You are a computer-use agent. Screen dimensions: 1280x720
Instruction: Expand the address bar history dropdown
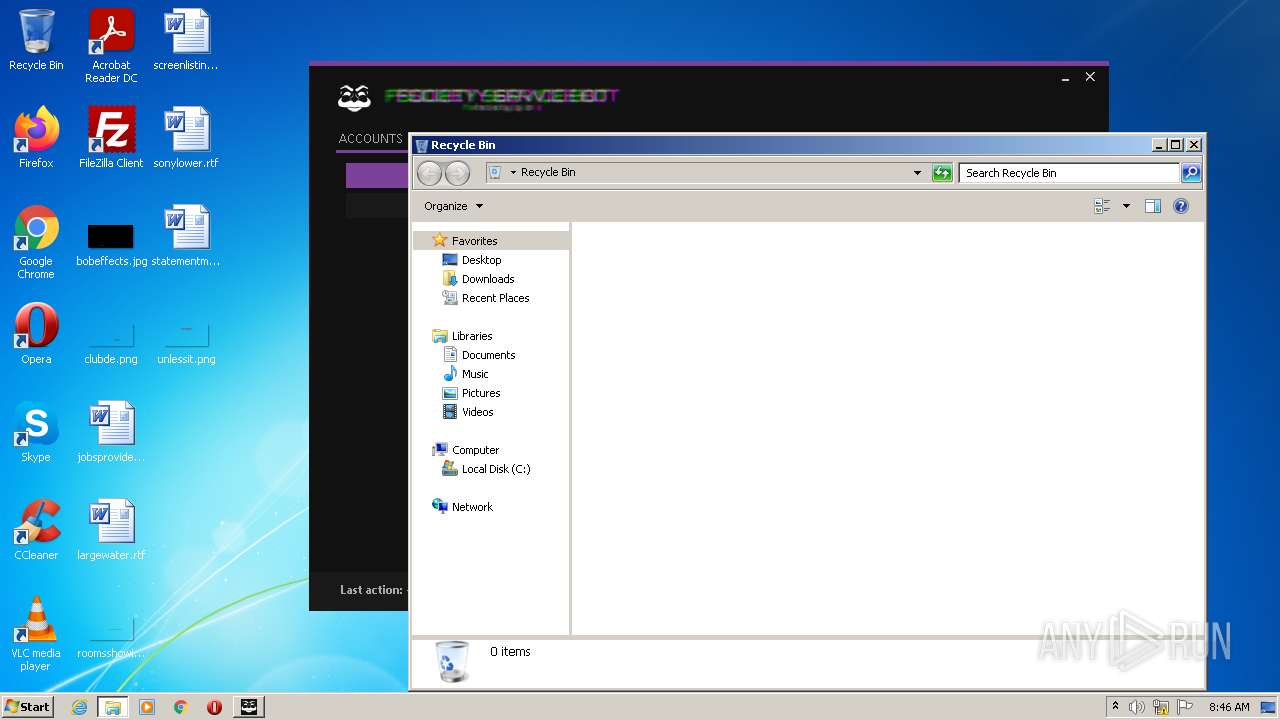click(917, 173)
